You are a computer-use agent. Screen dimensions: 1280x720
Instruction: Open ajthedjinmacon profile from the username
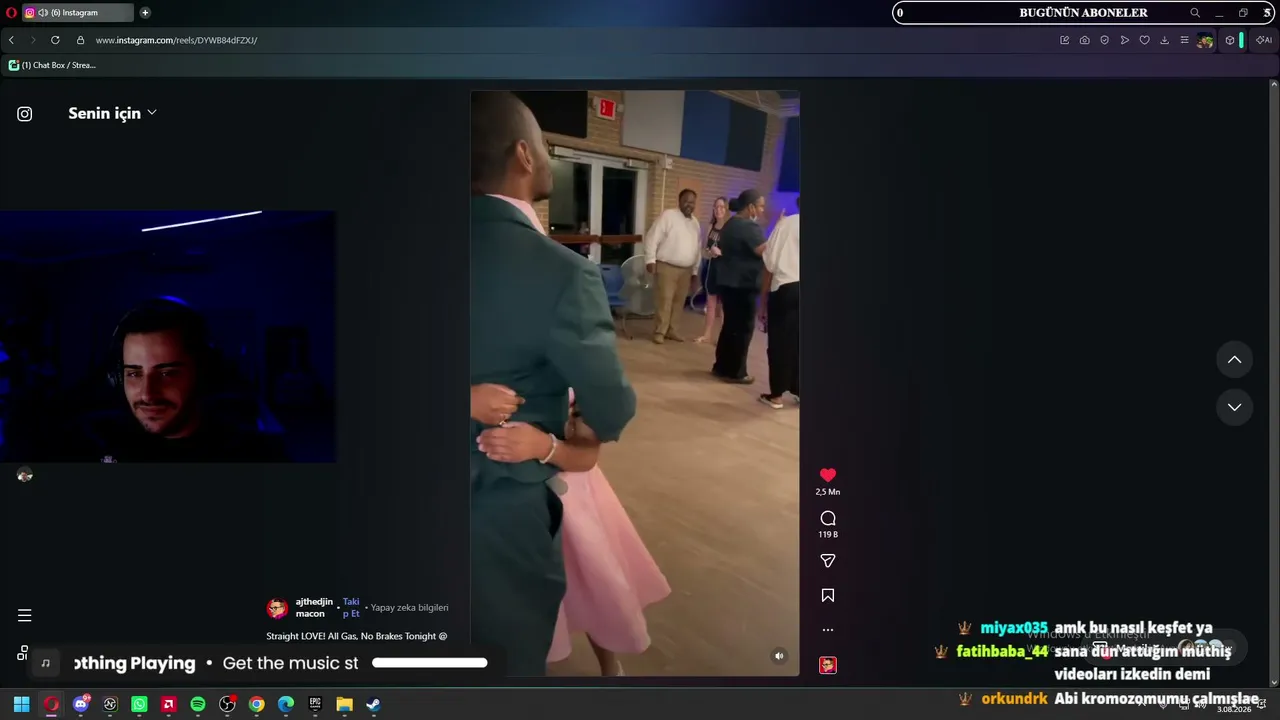tap(314, 607)
